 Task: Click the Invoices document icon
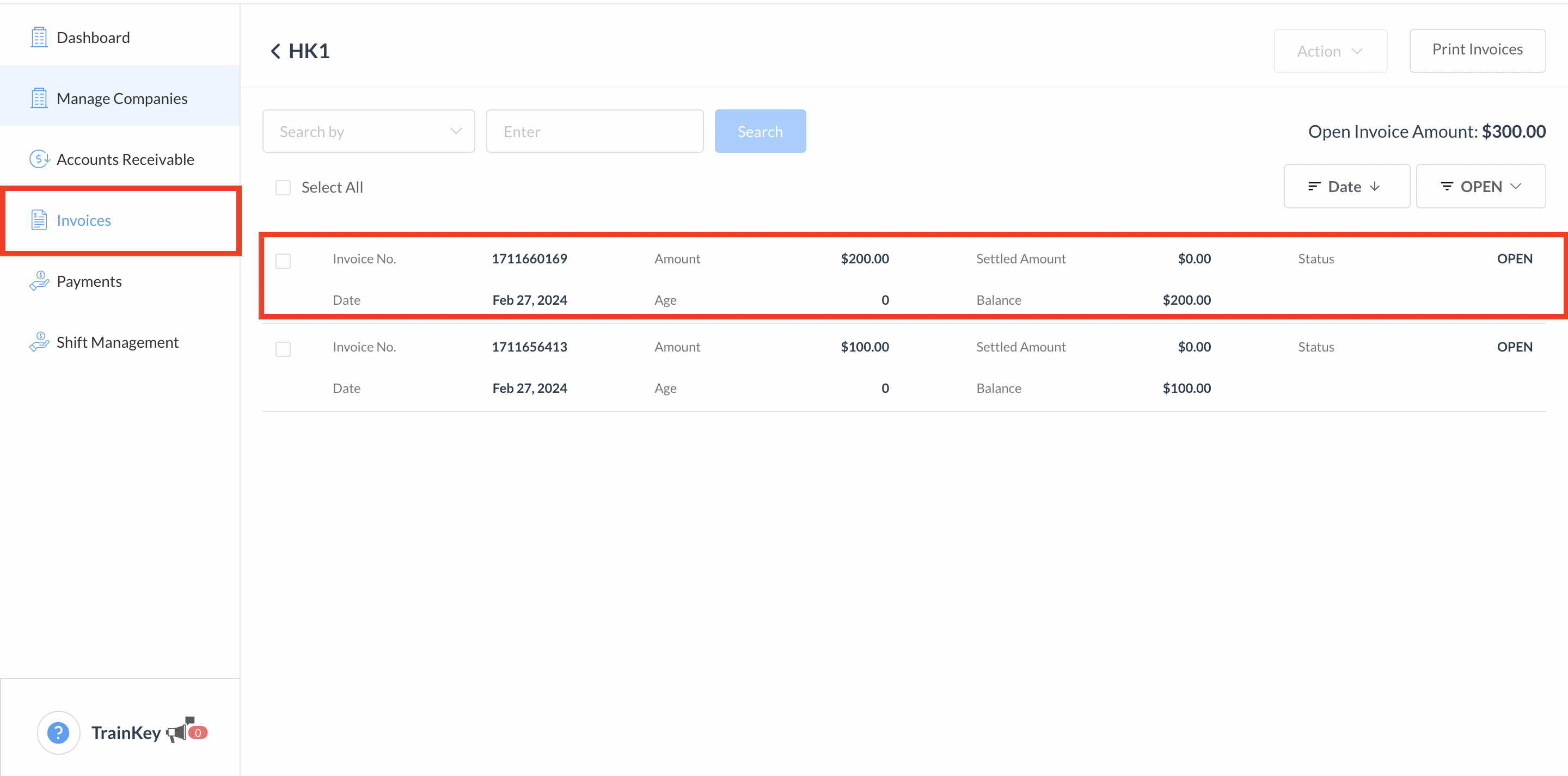(39, 220)
